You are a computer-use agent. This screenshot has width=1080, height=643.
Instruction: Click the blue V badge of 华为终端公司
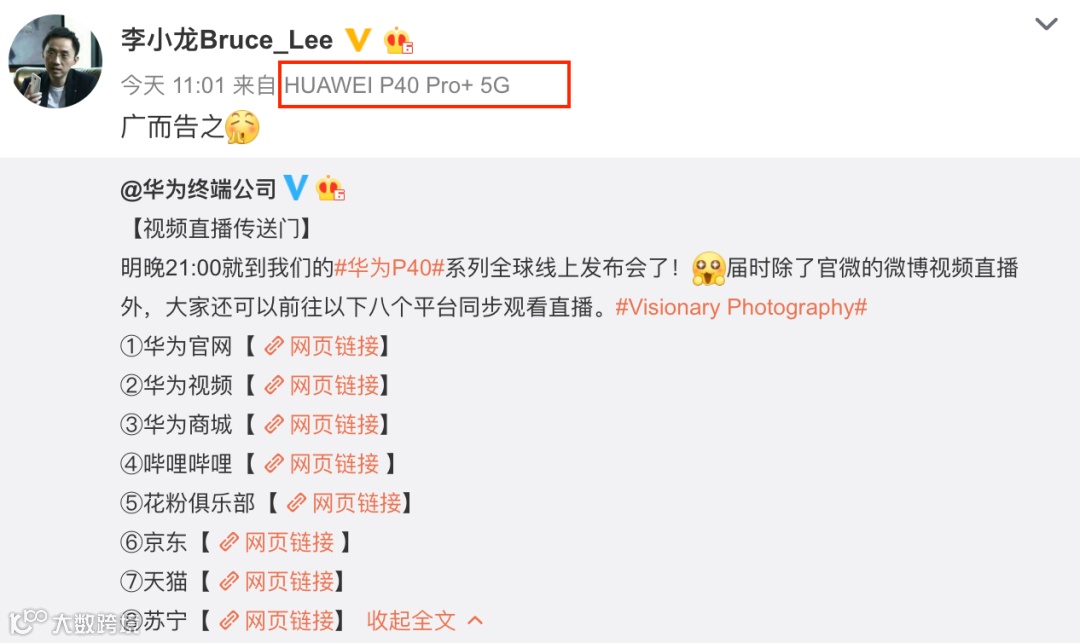click(295, 188)
